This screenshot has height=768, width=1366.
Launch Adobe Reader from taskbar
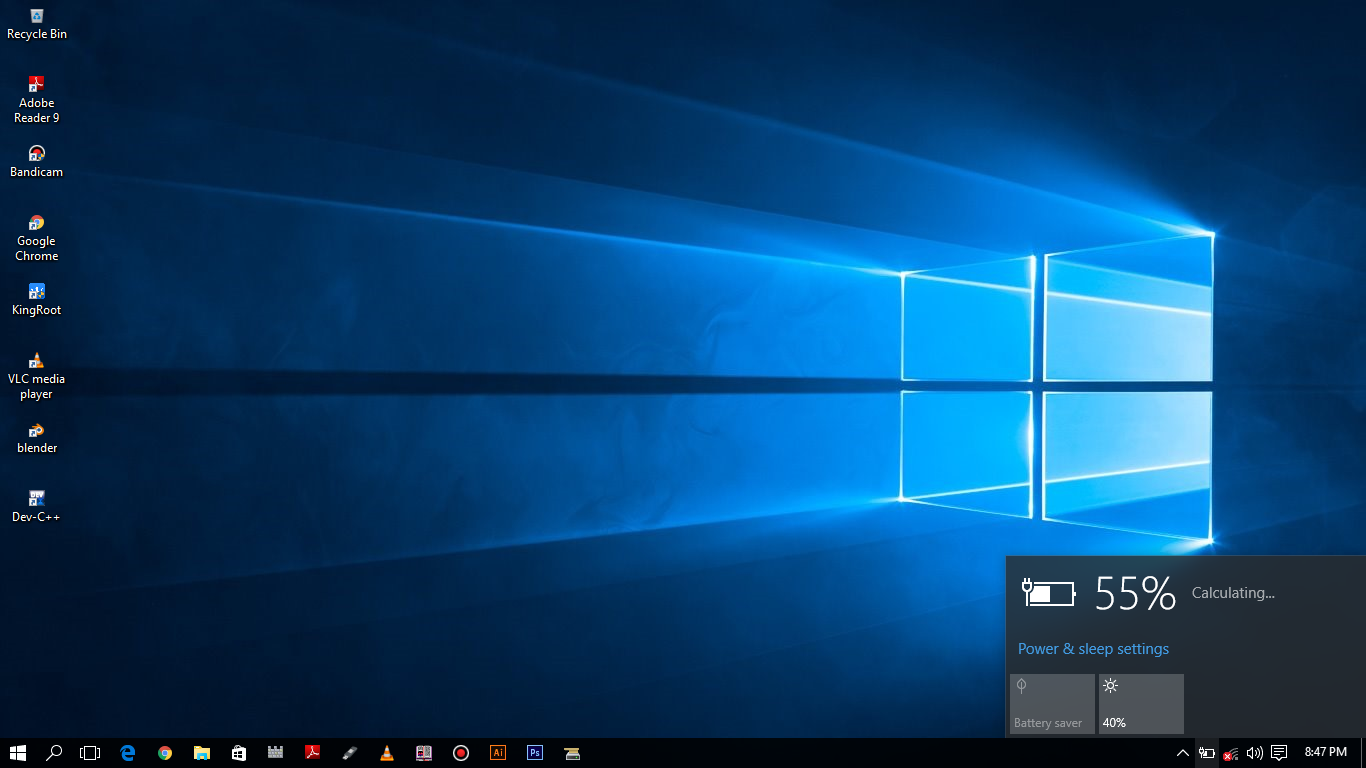[x=313, y=753]
